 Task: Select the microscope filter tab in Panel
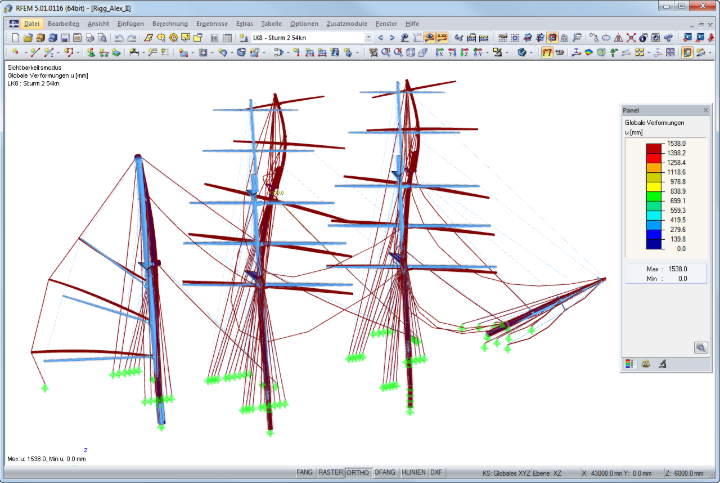[x=662, y=364]
